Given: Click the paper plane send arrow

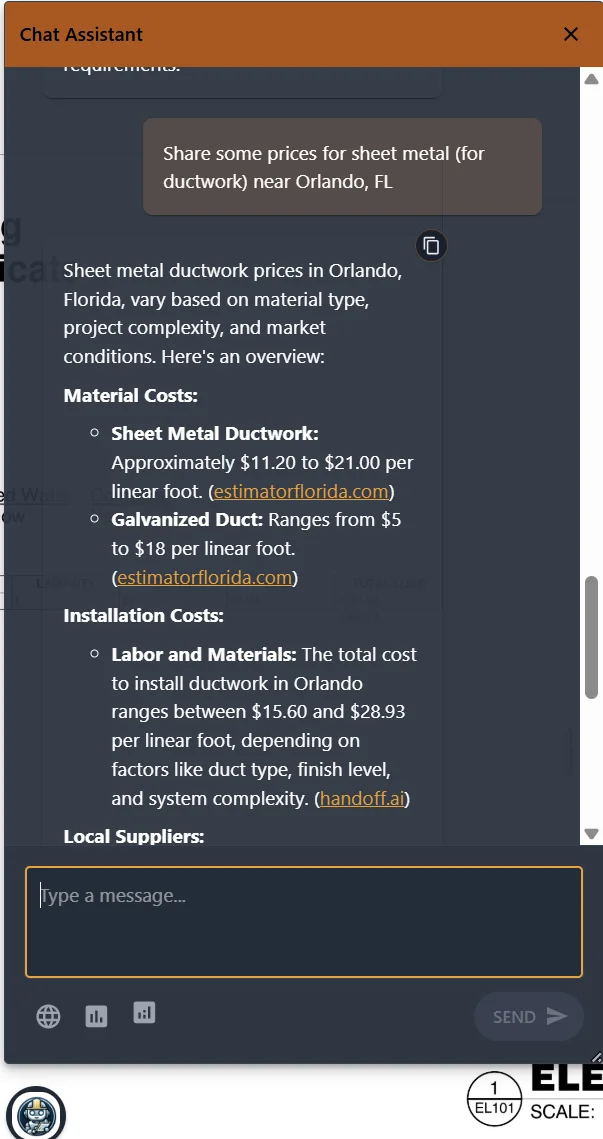Looking at the screenshot, I should click(x=556, y=1017).
